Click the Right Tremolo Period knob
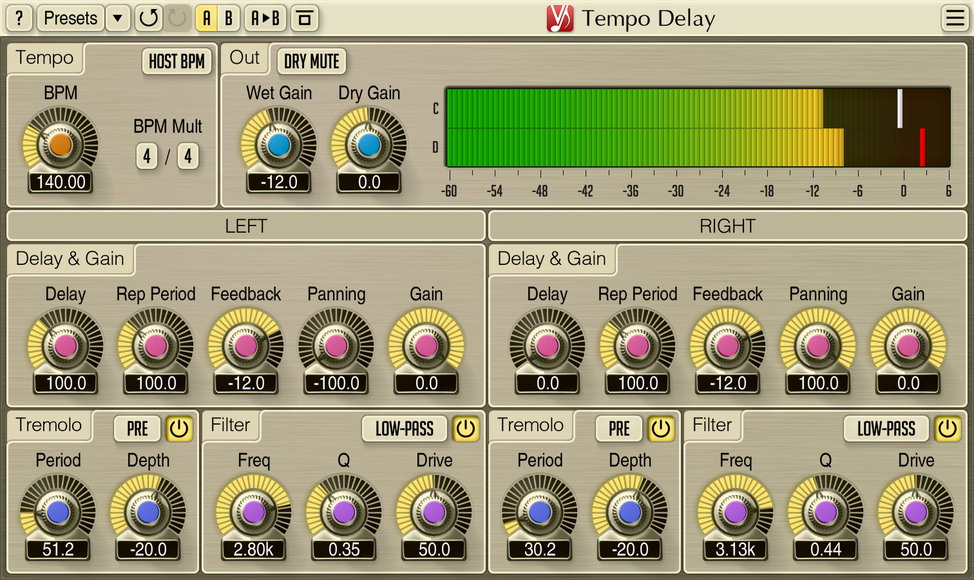 click(540, 512)
